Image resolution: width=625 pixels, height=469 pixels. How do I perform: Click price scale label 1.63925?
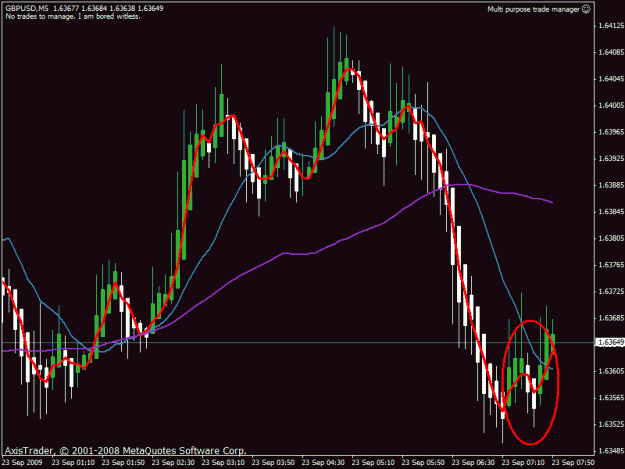(611, 159)
